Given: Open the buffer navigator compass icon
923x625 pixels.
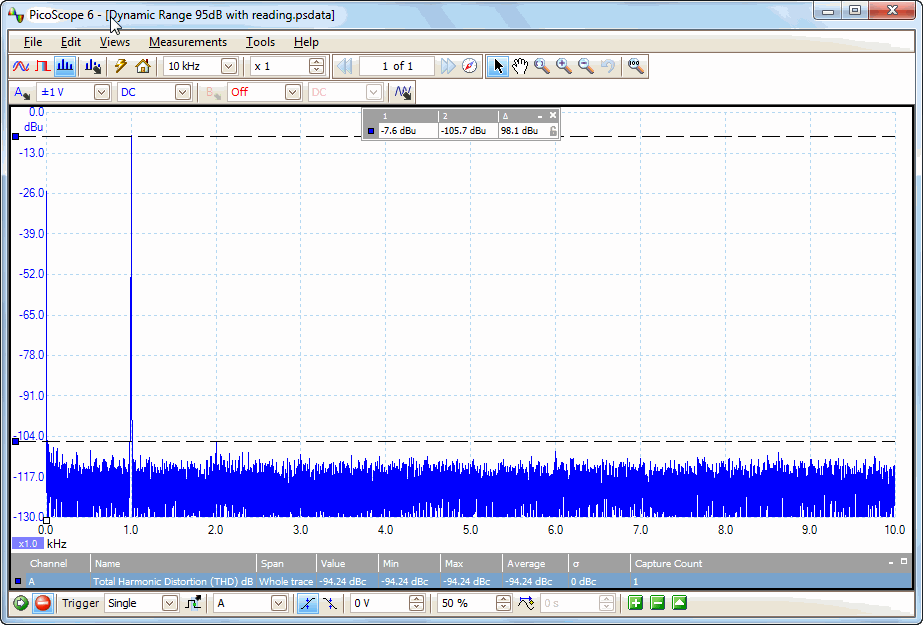Looking at the screenshot, I should [x=470, y=66].
